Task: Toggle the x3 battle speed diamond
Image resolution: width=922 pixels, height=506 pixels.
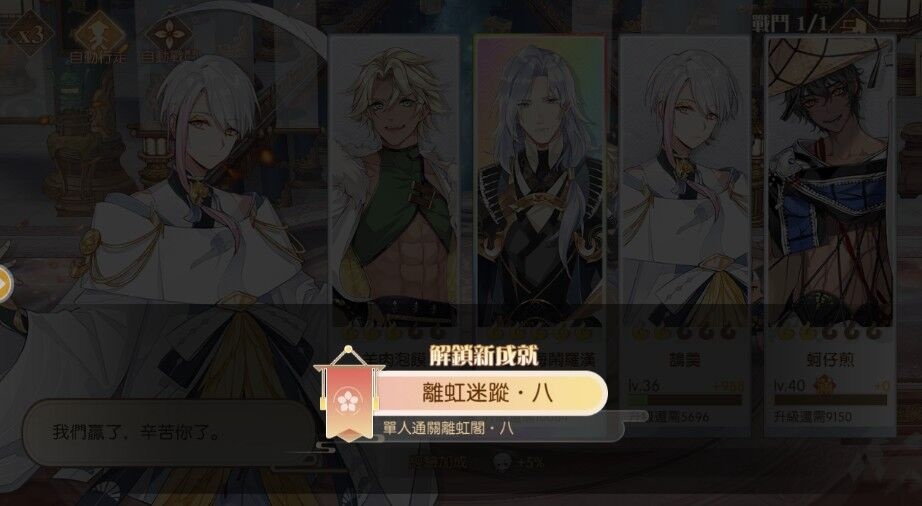Action: point(29,32)
